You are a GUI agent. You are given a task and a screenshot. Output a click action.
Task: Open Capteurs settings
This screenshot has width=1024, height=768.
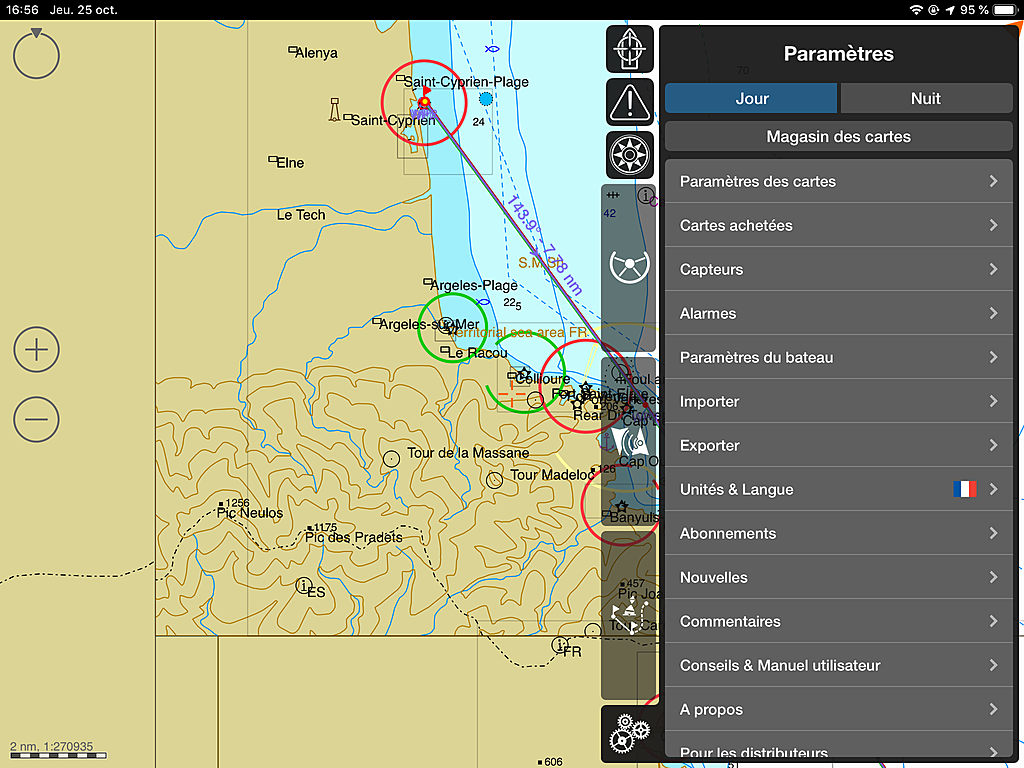tap(839, 269)
